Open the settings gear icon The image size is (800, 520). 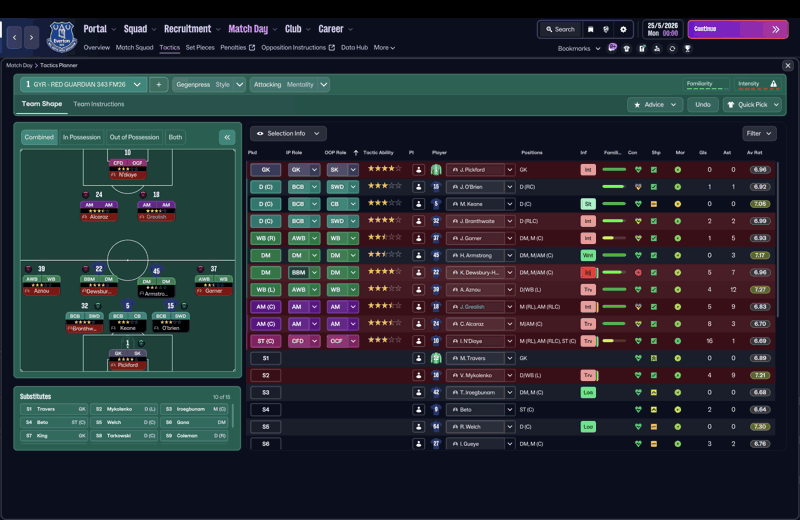[x=623, y=30]
